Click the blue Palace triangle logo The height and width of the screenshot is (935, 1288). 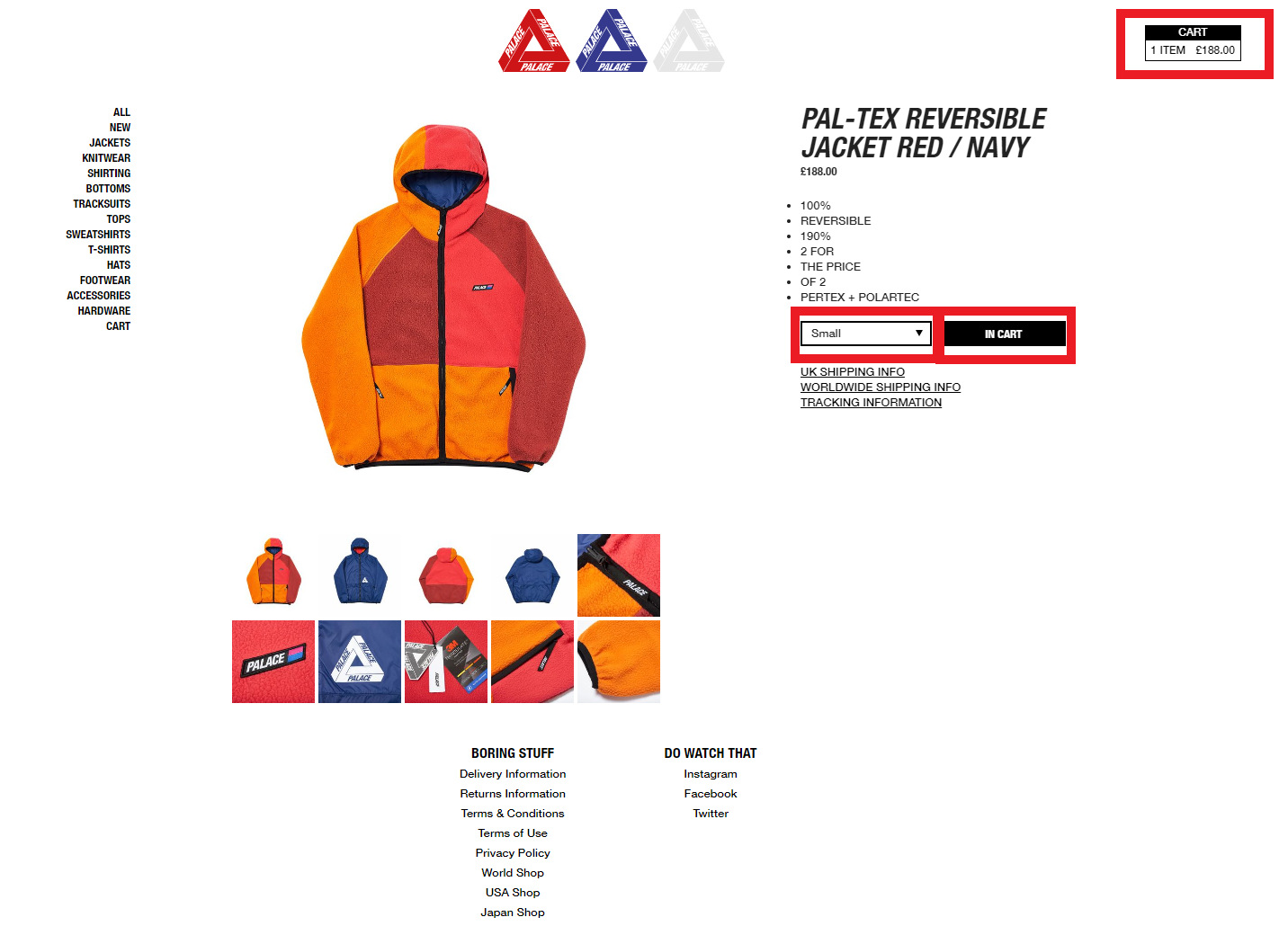tap(612, 41)
